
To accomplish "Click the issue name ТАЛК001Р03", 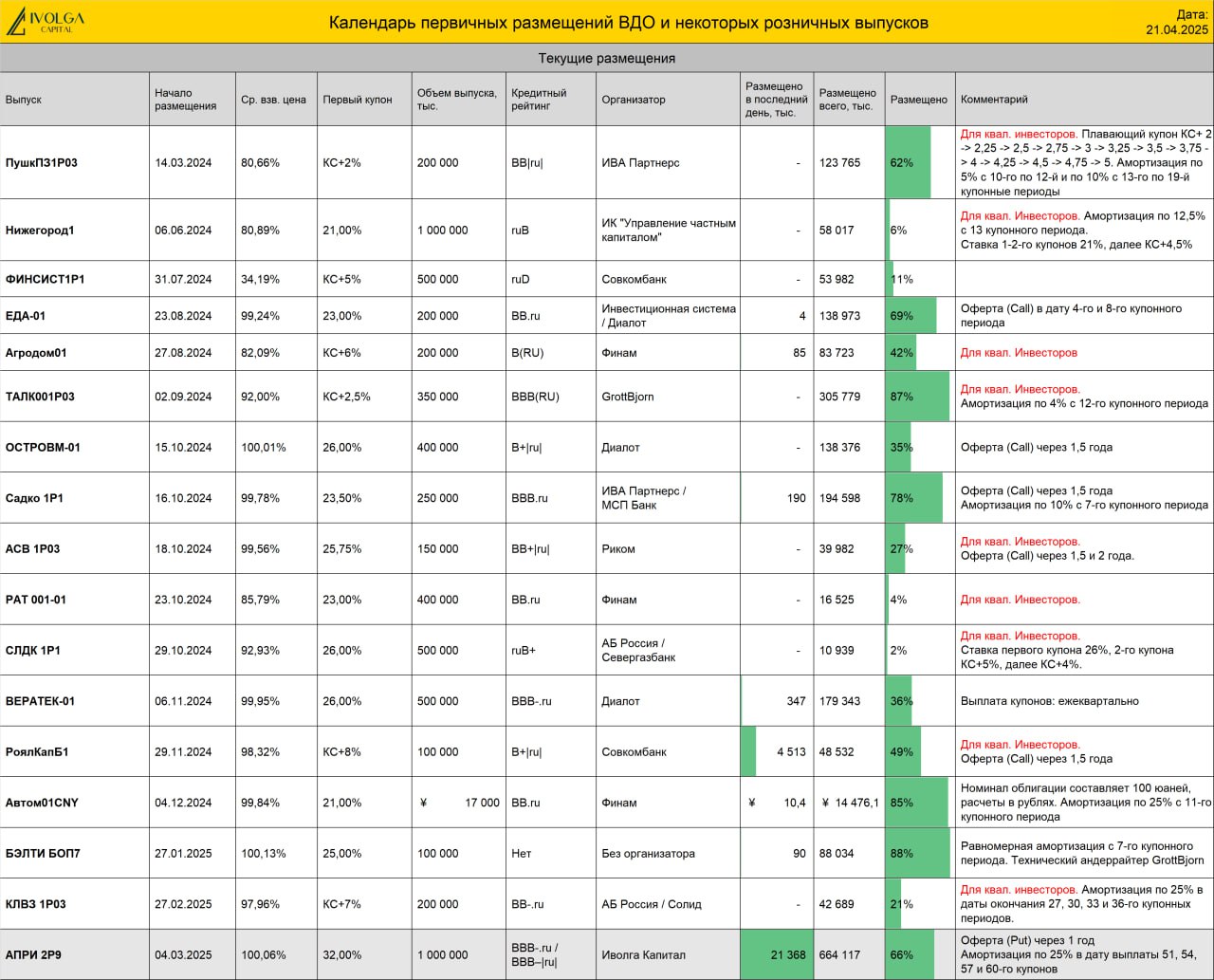I will pyautogui.click(x=40, y=397).
